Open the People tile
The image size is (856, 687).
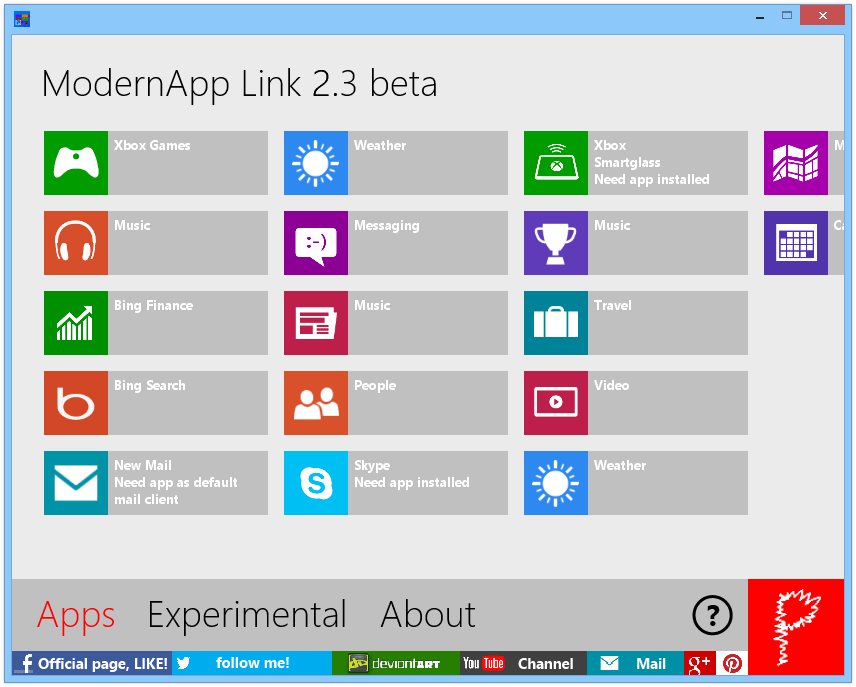coord(396,403)
